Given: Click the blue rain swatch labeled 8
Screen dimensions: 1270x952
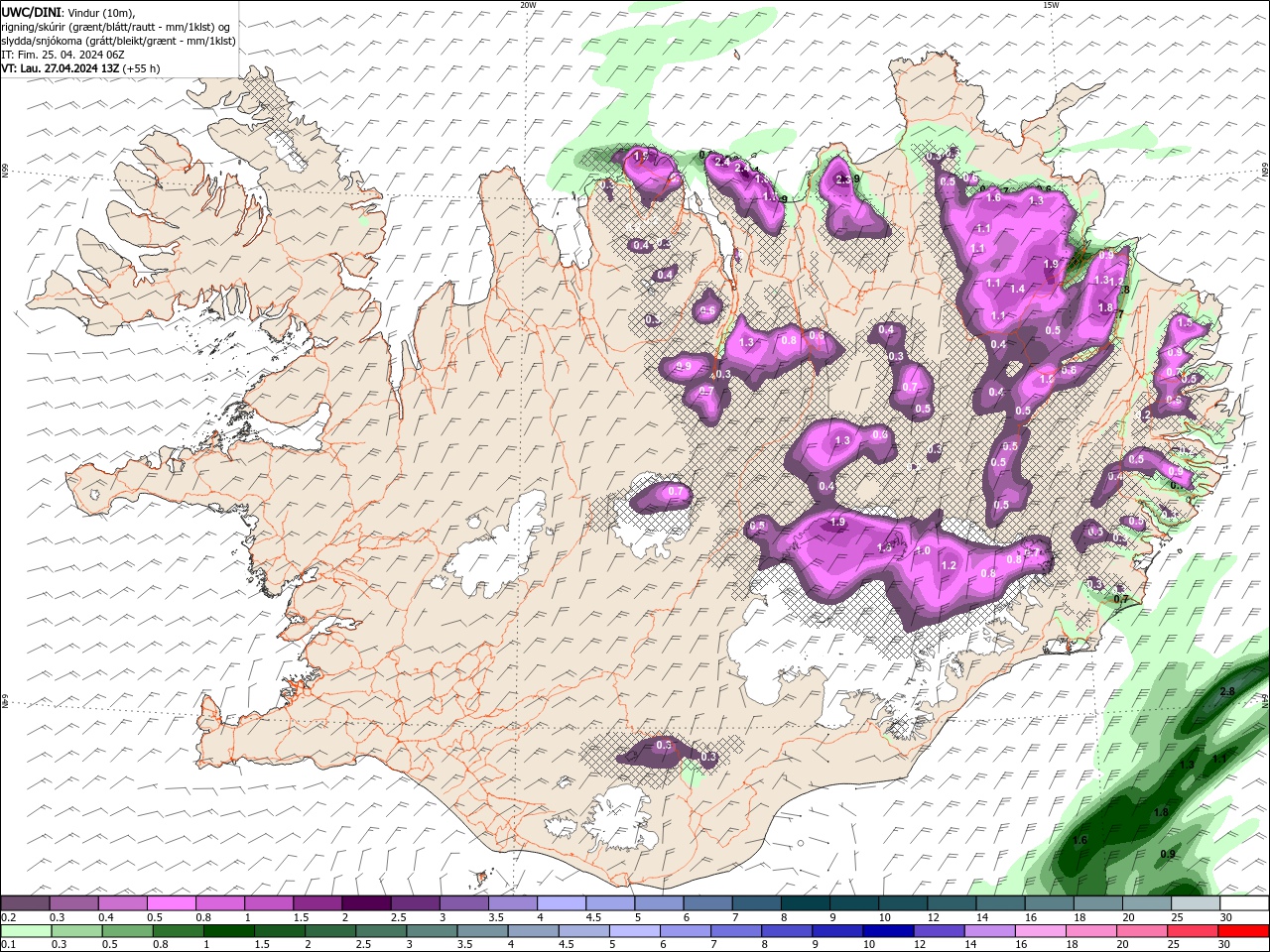Looking at the screenshot, I should [x=786, y=931].
